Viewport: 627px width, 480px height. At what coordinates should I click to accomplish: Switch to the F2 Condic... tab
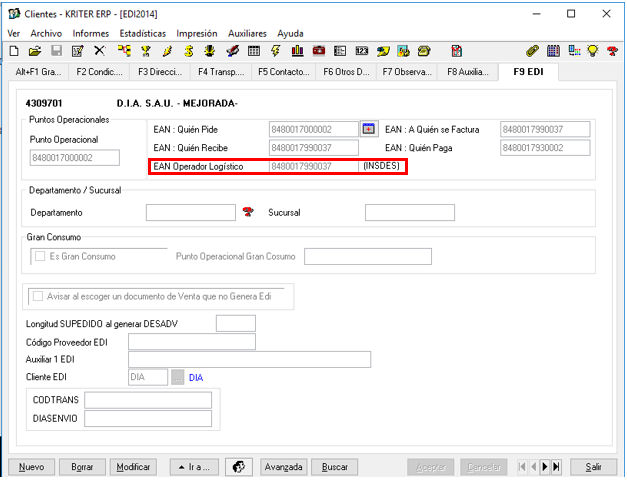tap(99, 72)
